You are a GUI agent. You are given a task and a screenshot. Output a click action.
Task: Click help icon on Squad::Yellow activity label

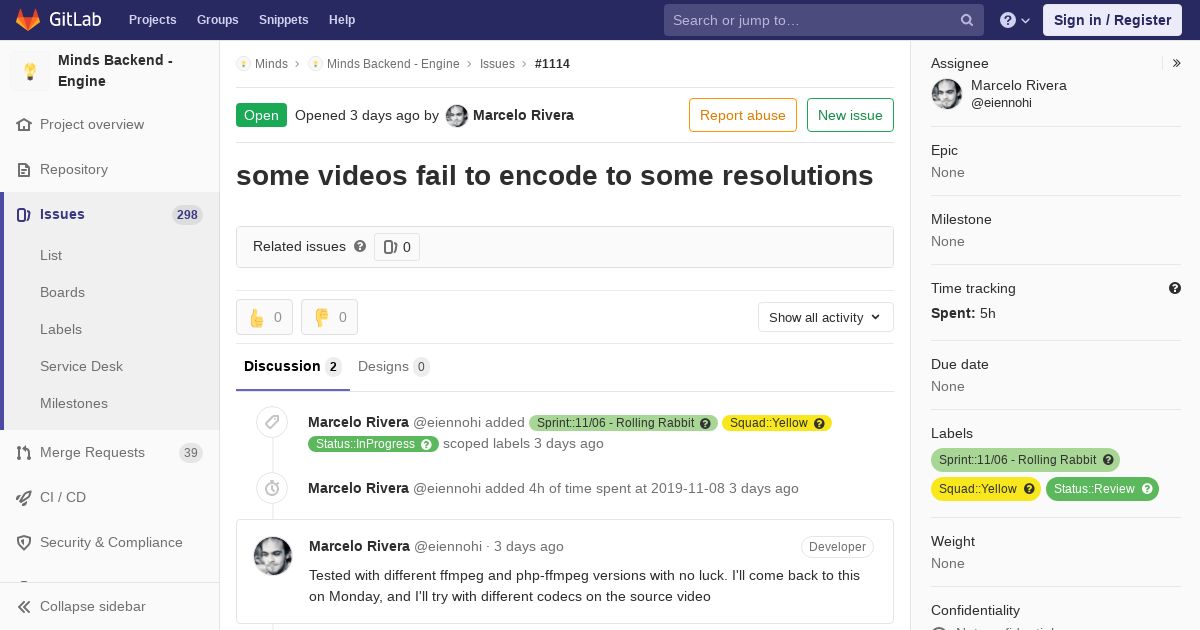tap(819, 424)
